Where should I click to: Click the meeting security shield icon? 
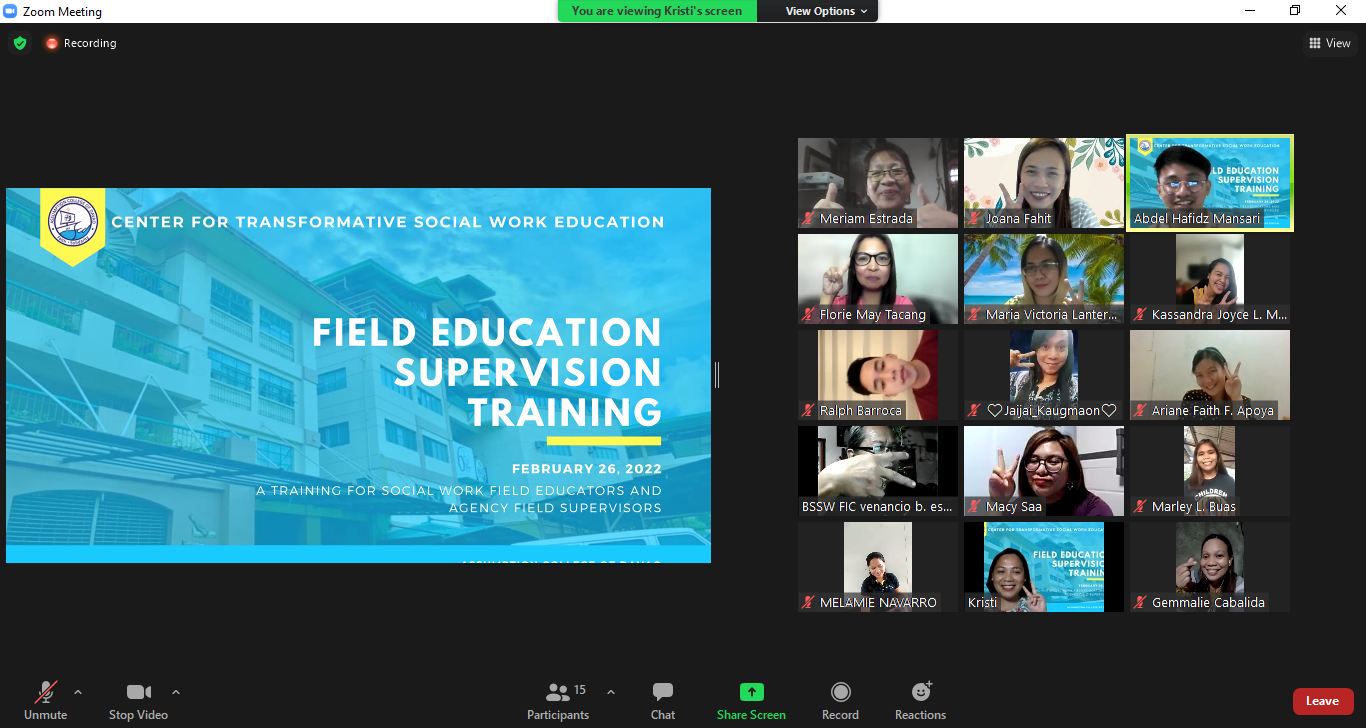[x=20, y=43]
